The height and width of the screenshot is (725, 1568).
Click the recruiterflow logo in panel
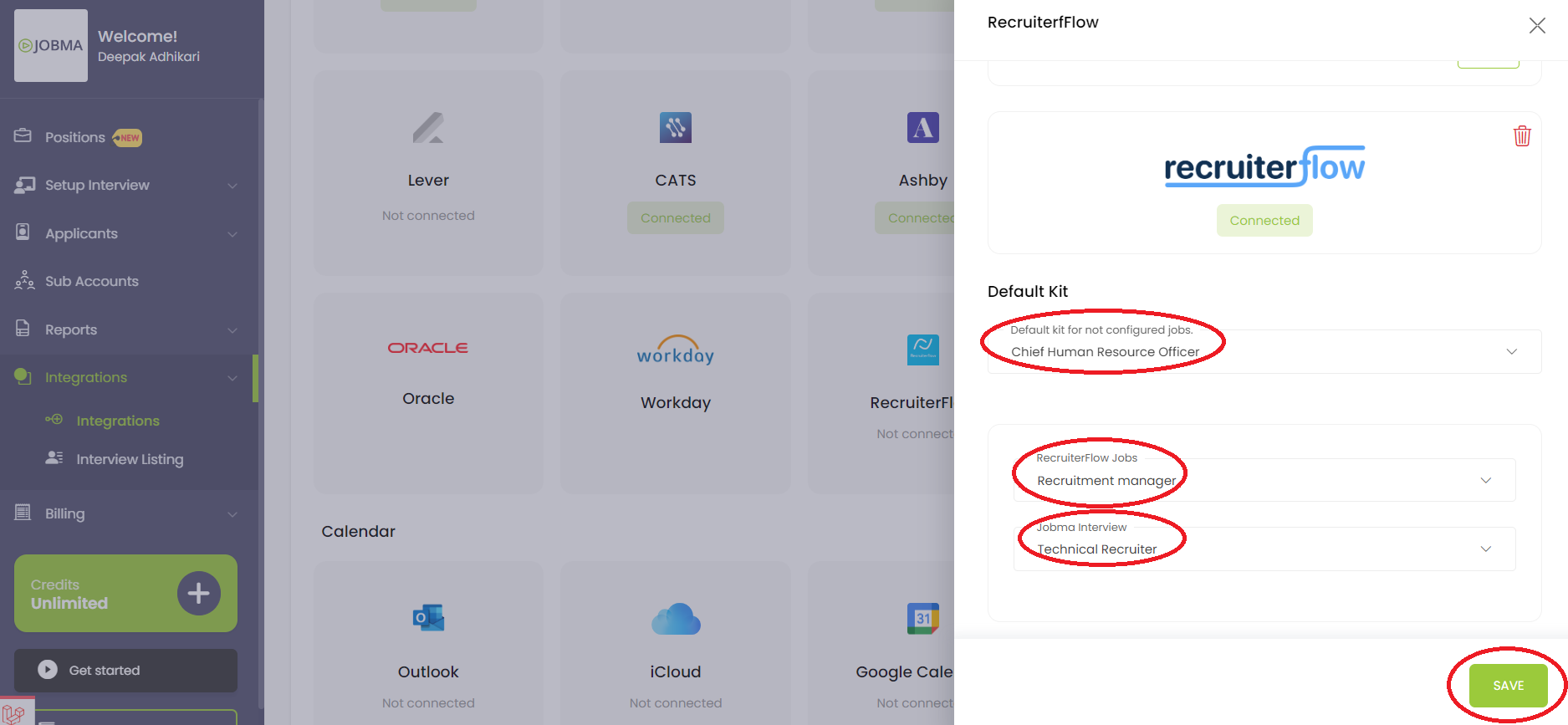(1264, 166)
